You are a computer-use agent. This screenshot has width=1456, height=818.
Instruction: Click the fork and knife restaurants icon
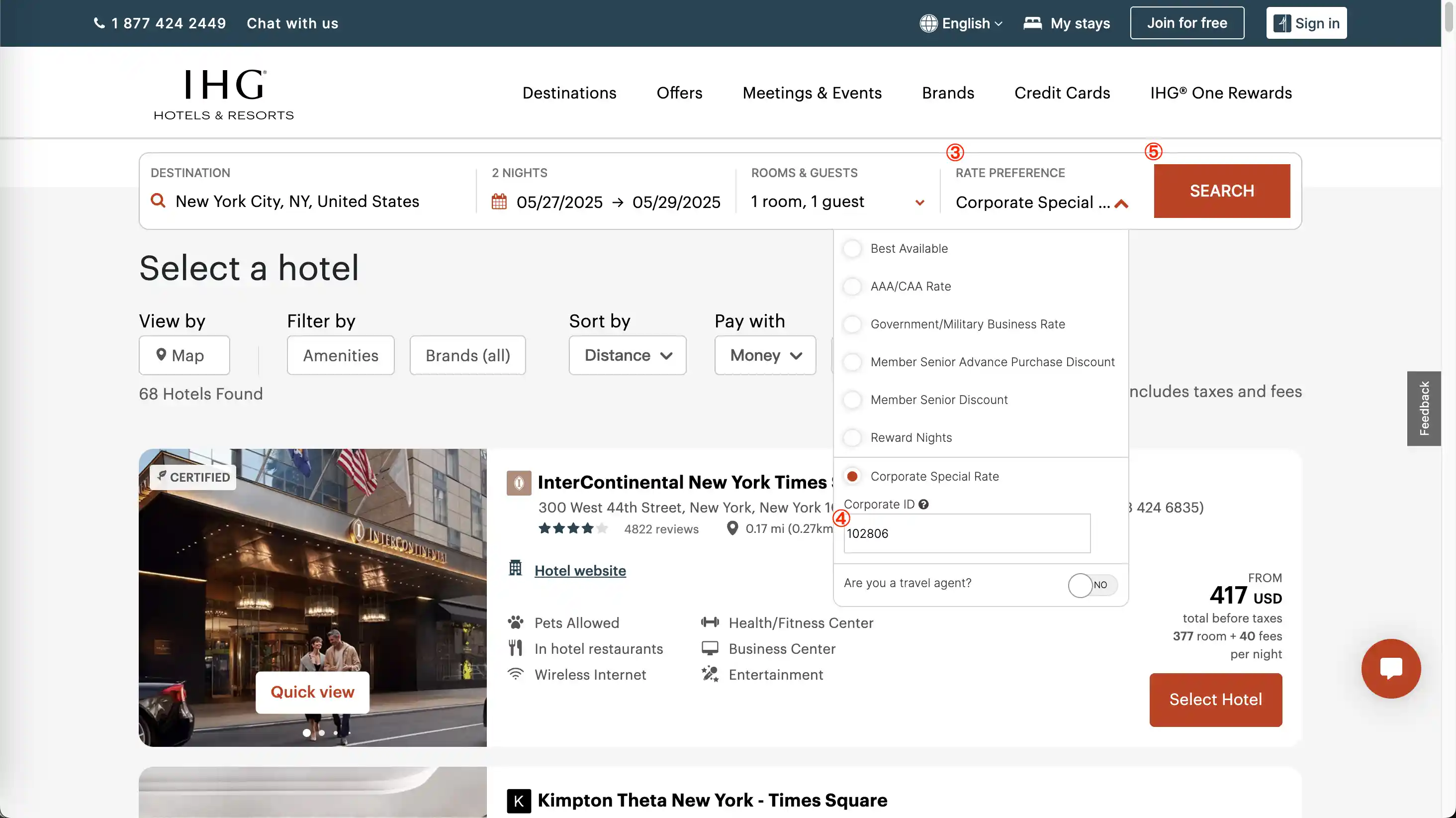515,648
